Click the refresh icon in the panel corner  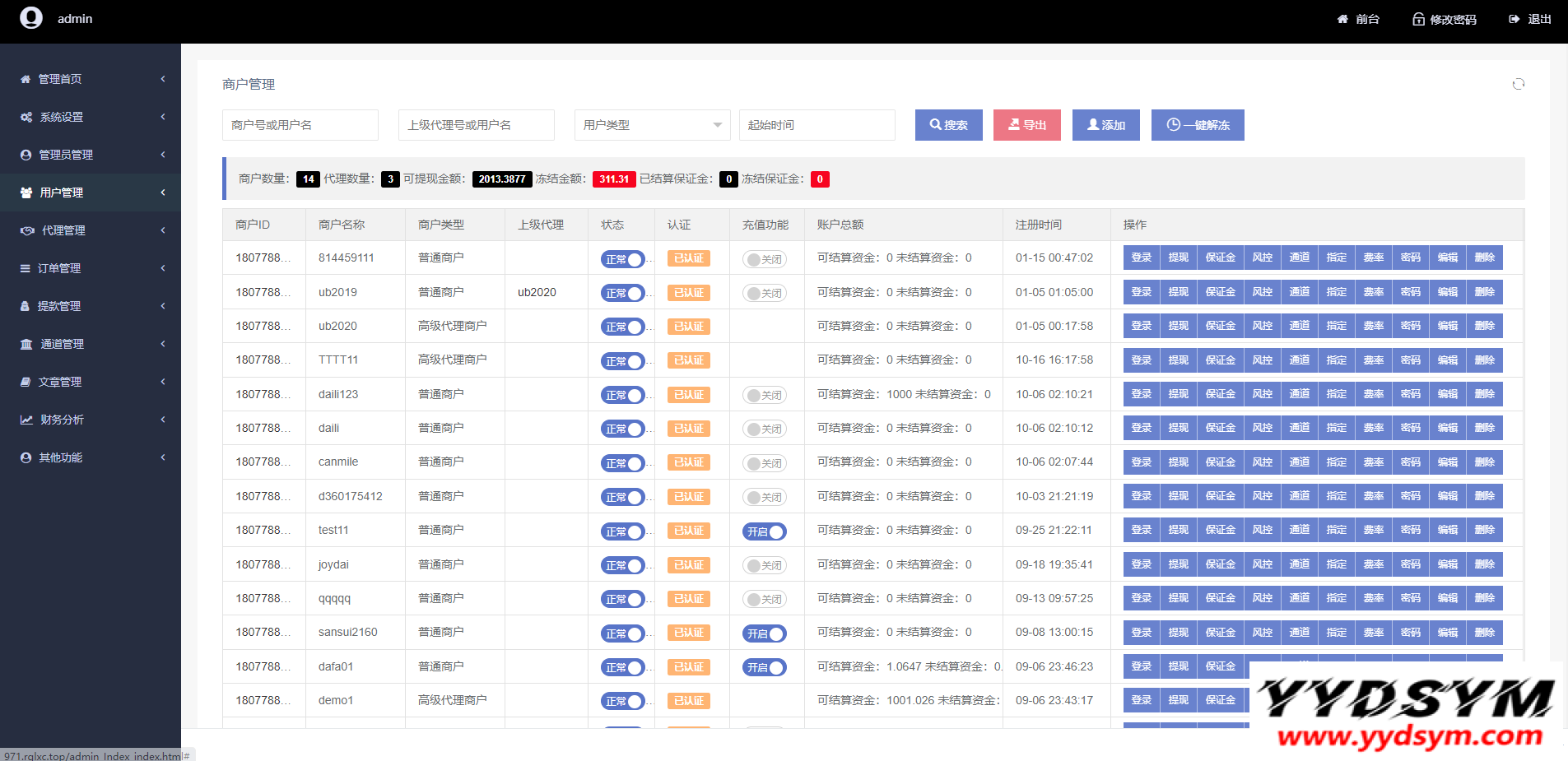pyautogui.click(x=1518, y=84)
